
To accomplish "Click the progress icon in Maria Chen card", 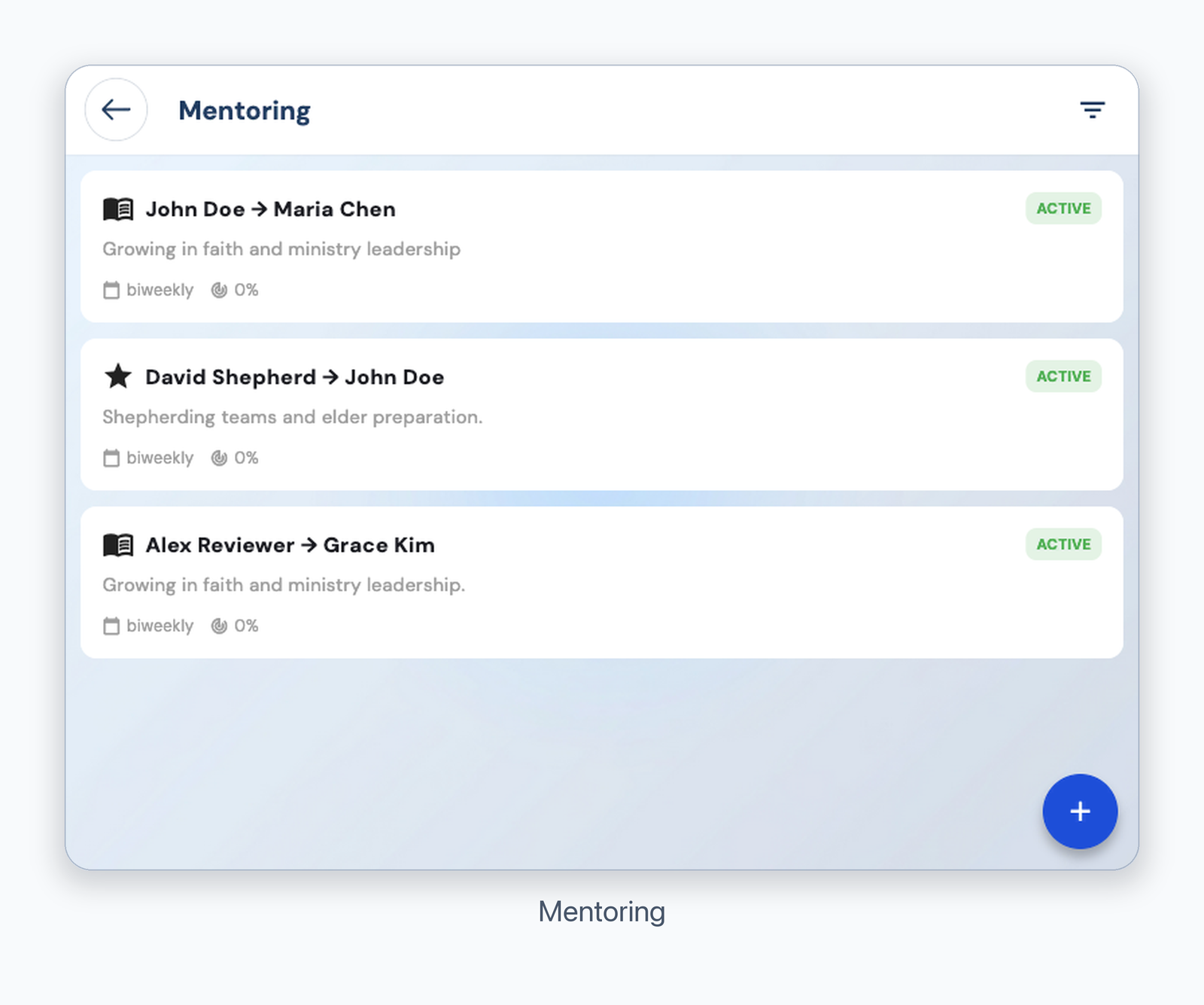I will coord(219,290).
